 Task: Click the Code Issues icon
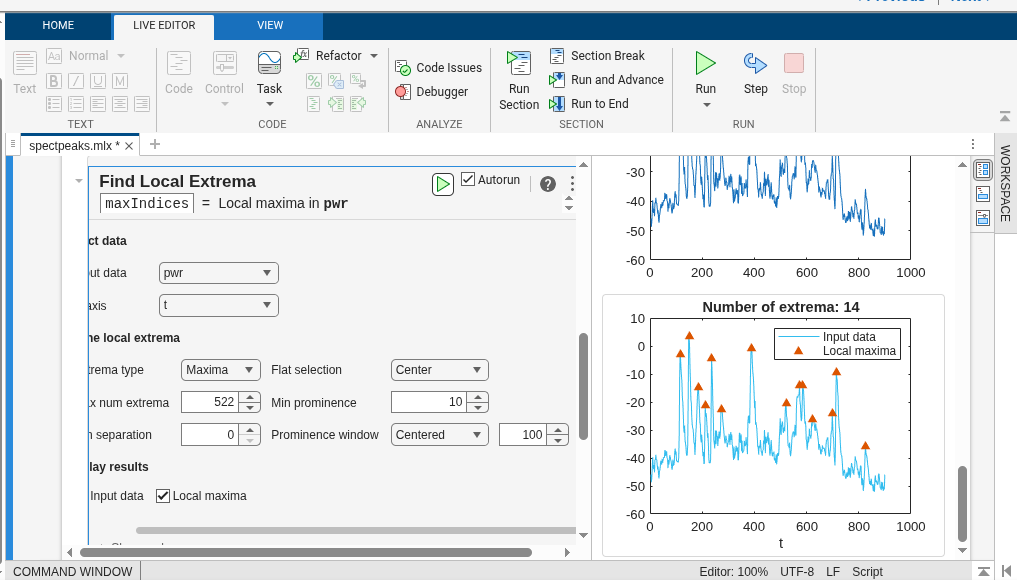click(x=403, y=68)
